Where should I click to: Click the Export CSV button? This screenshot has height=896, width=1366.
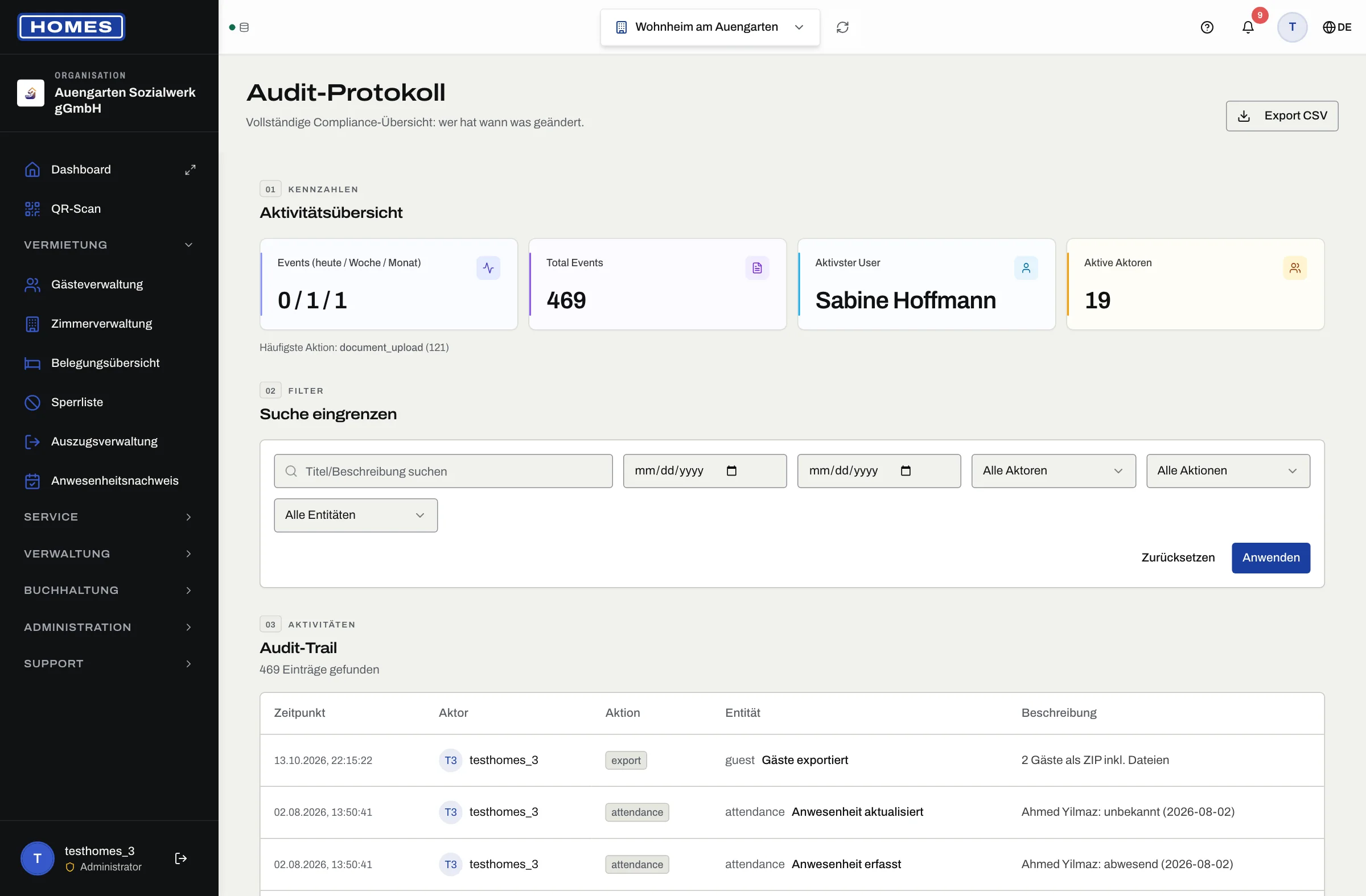1282,116
